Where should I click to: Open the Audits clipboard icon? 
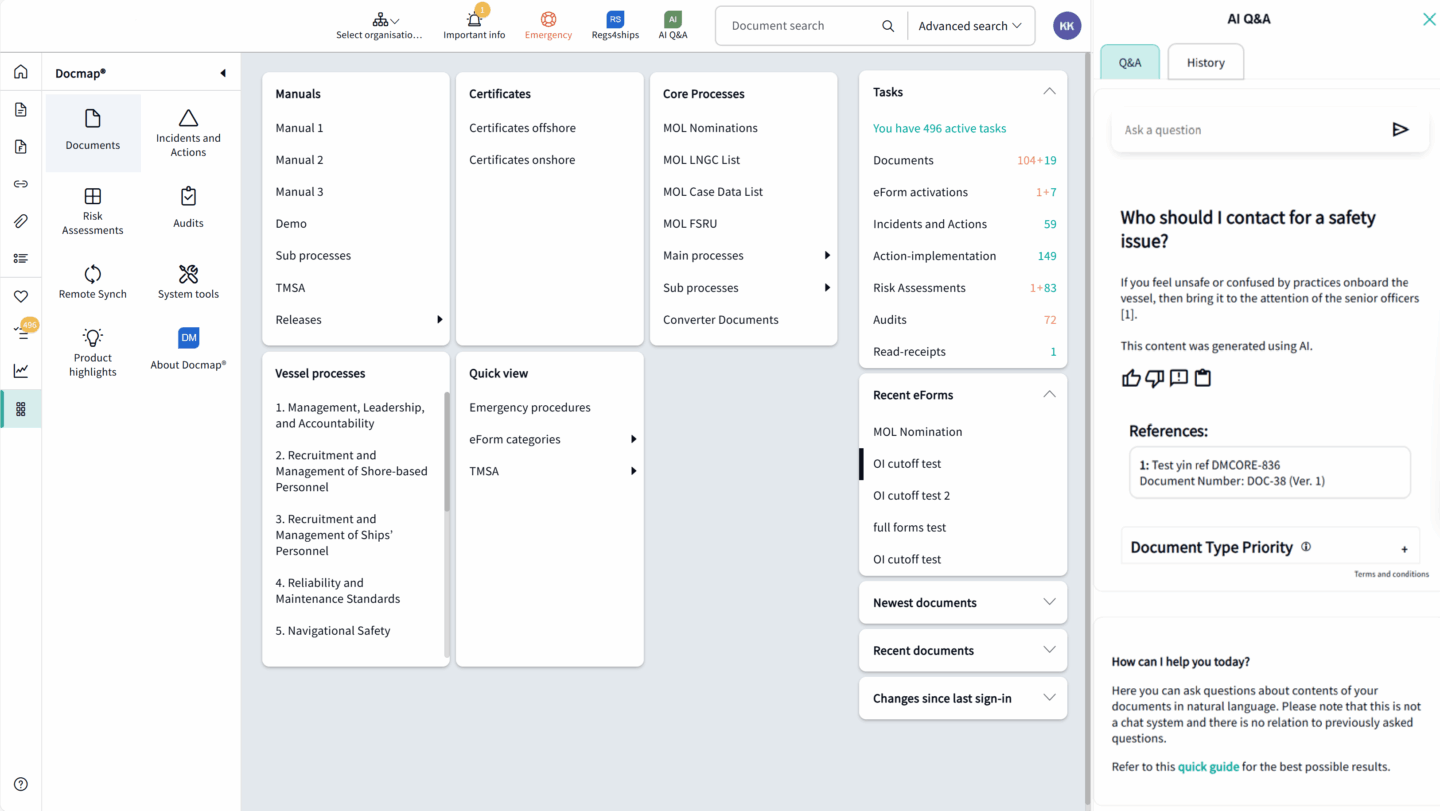coord(188,197)
